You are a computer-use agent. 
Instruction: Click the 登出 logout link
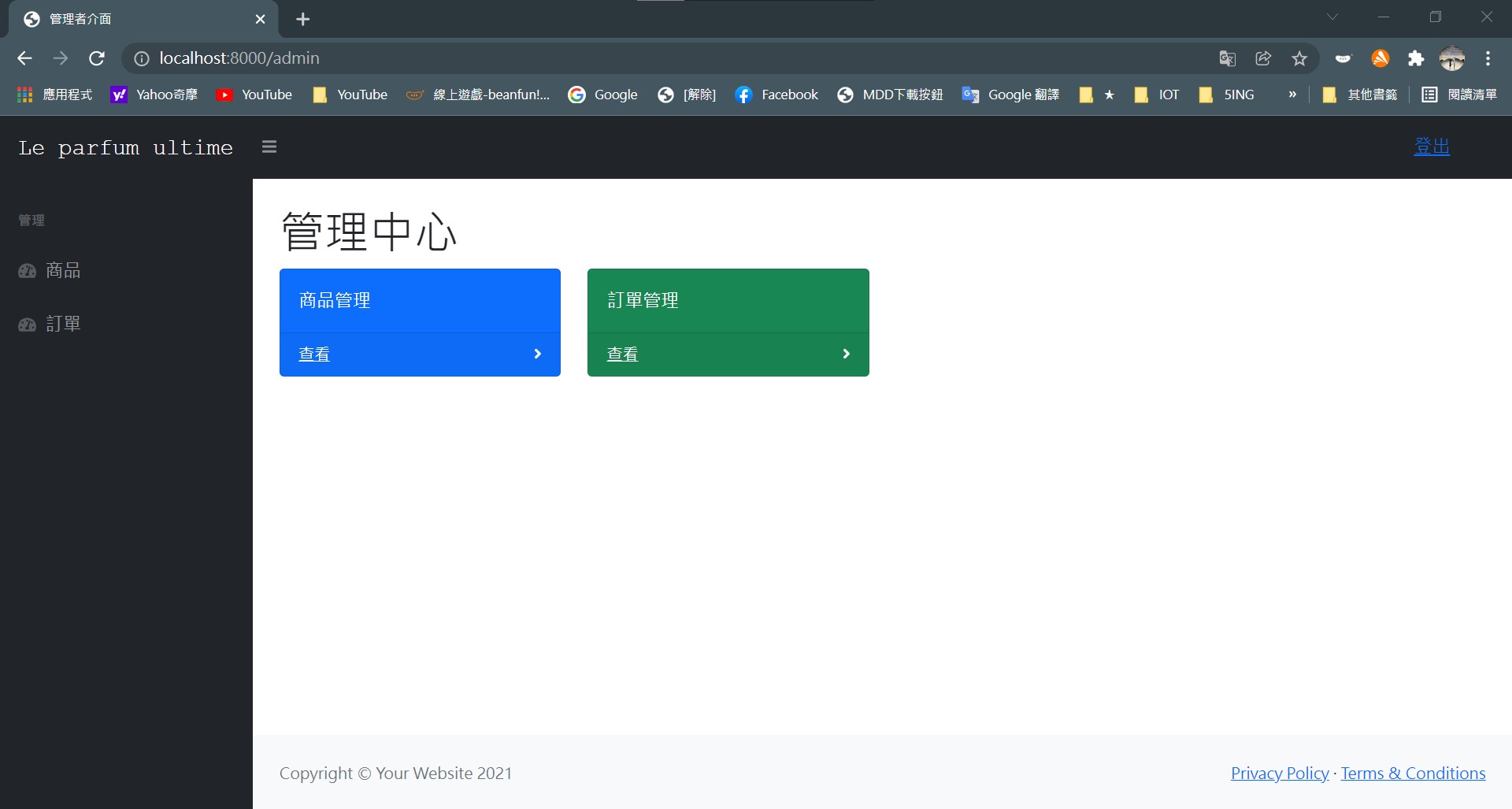(x=1432, y=147)
